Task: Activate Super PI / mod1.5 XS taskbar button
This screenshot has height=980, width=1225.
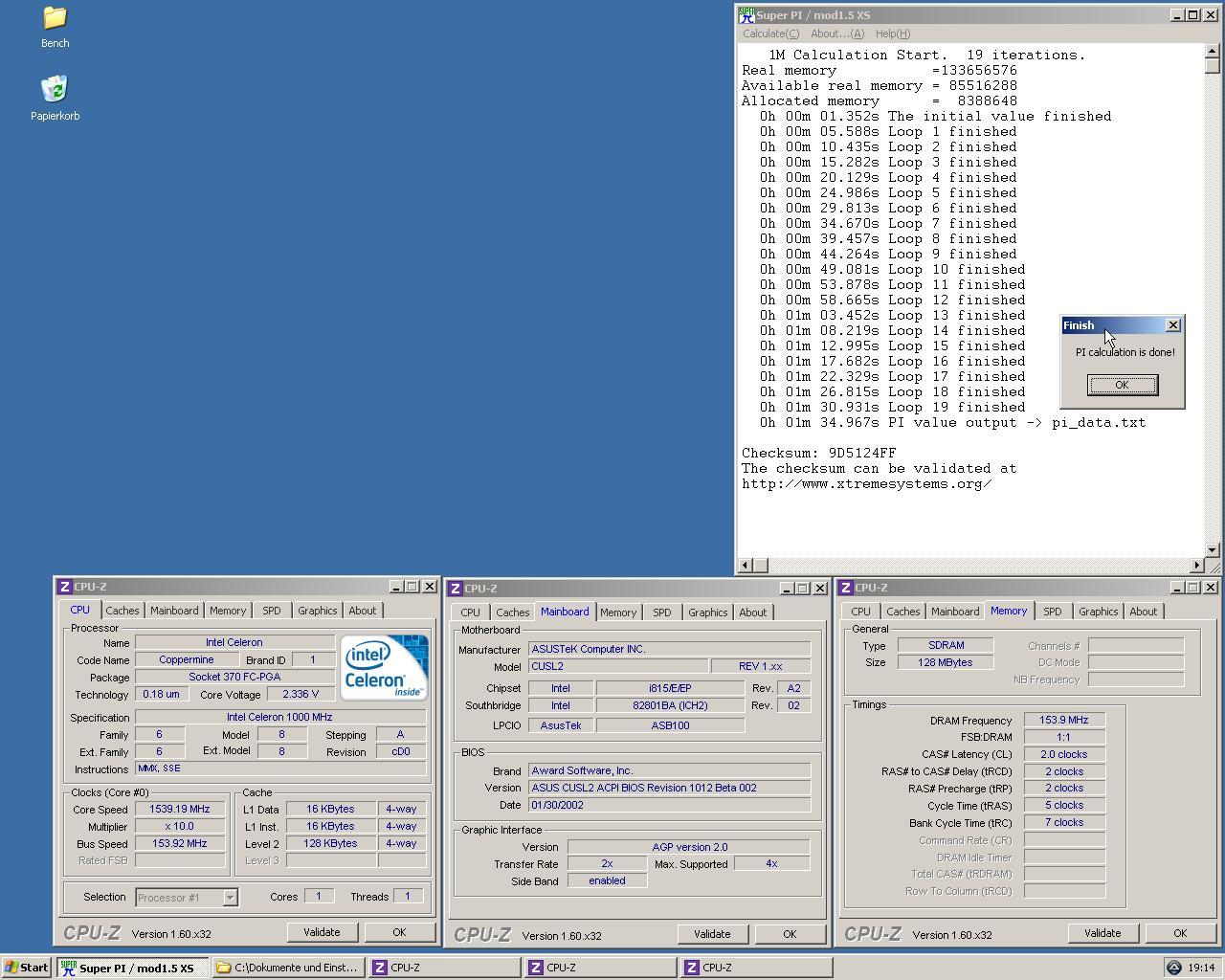Action: [132, 968]
